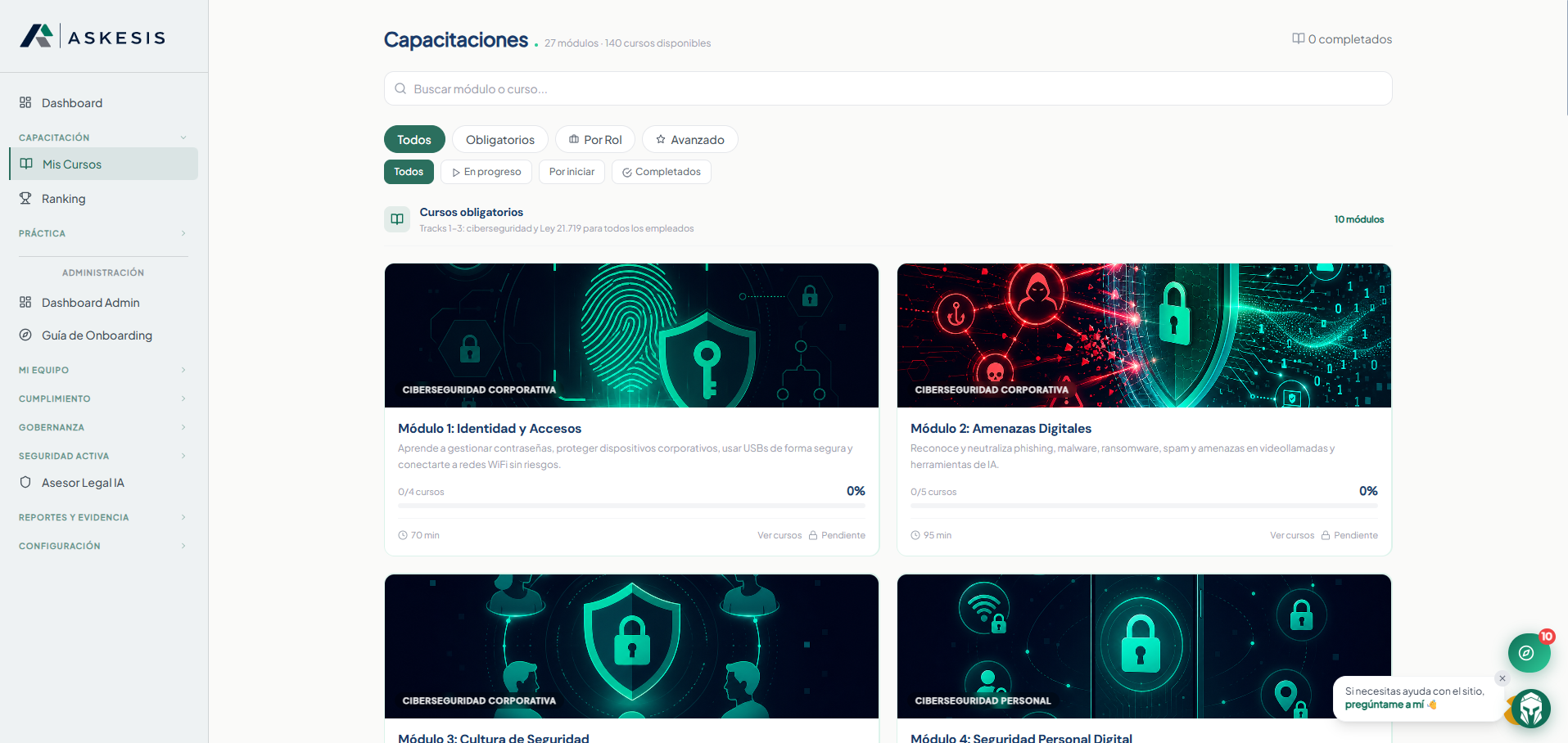Open the helmet assistant chat icon

(x=1530, y=709)
